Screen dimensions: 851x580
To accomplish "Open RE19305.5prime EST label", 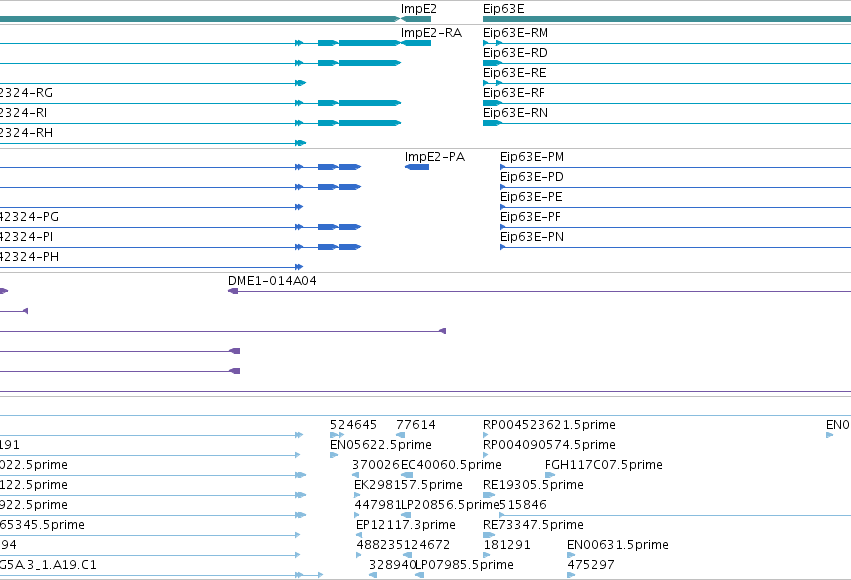I will tap(533, 485).
